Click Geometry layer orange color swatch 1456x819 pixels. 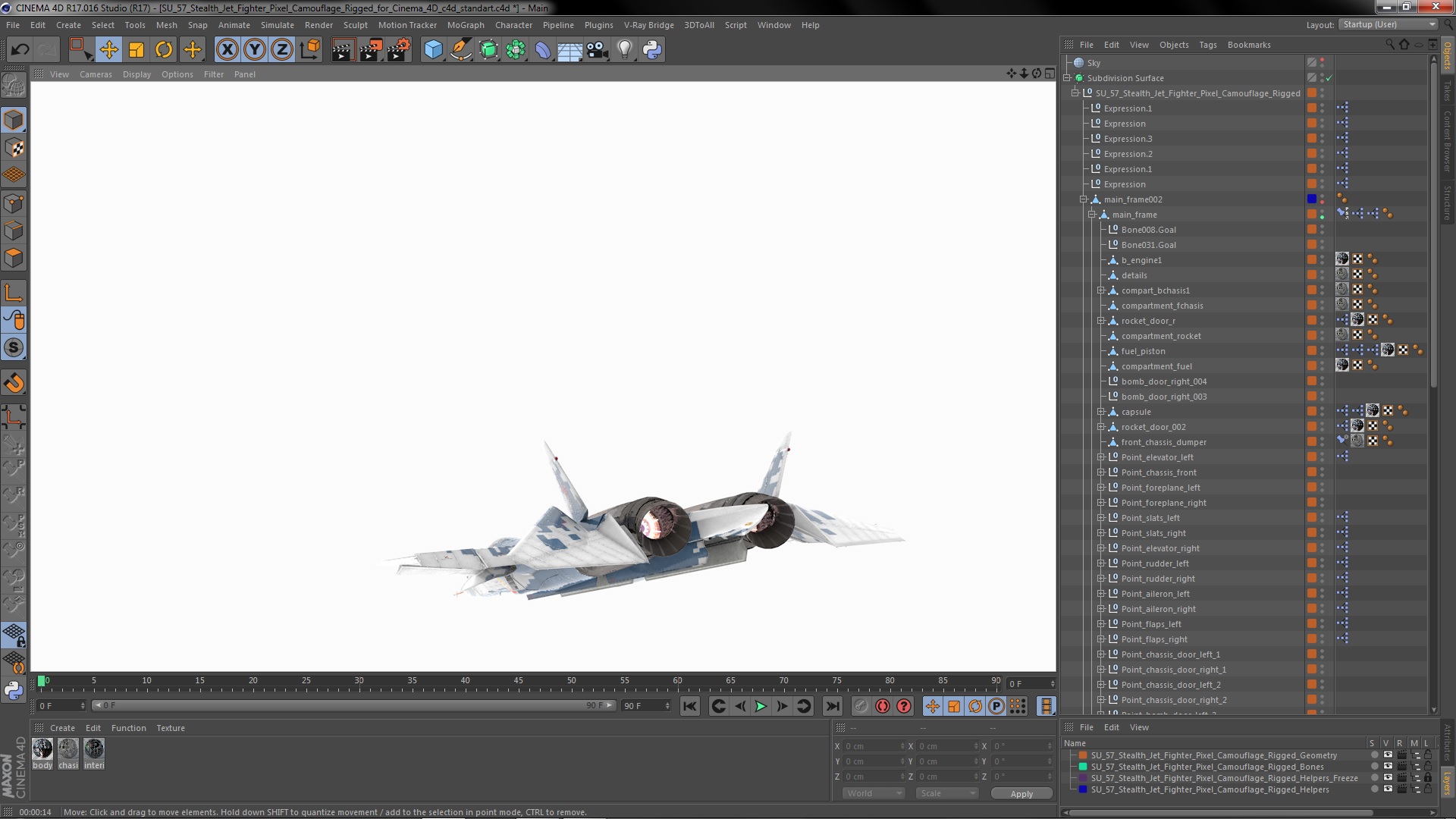1083,755
